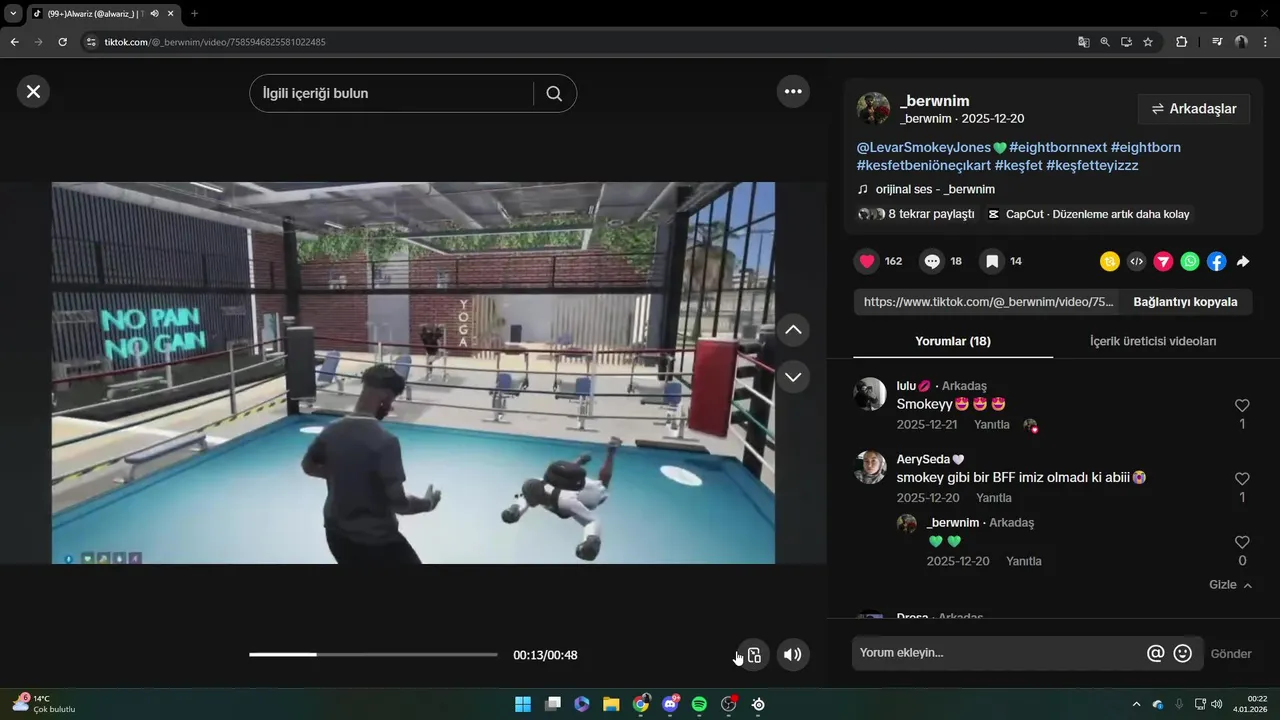Close the TikTok video viewer with X
The width and height of the screenshot is (1280, 720).
(x=33, y=92)
